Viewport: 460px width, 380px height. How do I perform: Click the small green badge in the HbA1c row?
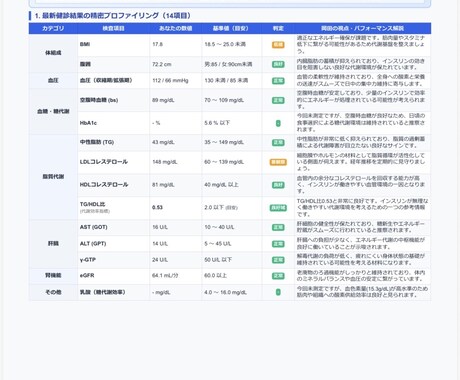[278, 123]
